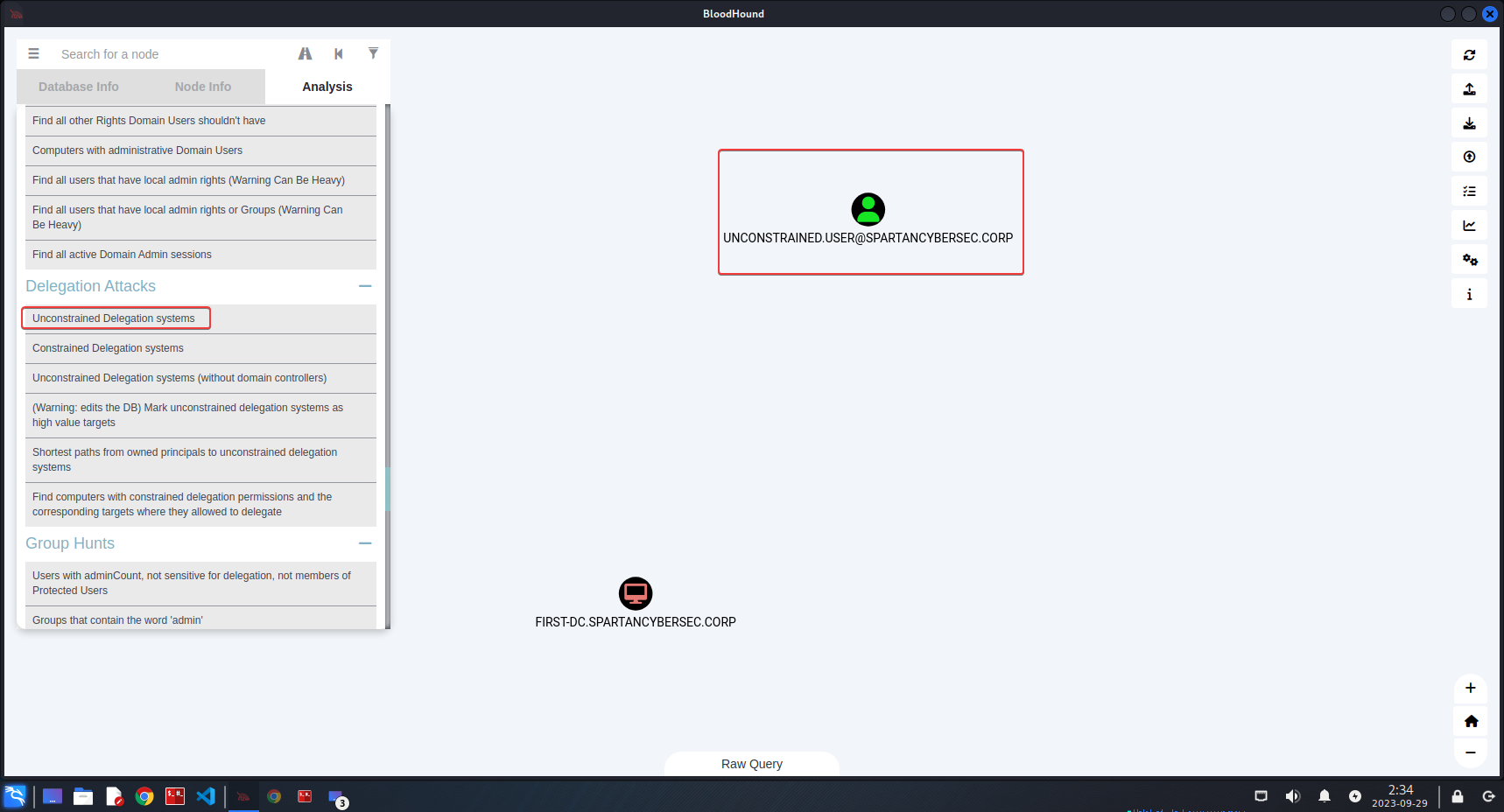Image resolution: width=1504 pixels, height=812 pixels.
Task: Switch to the Node Info tab
Action: (202, 87)
